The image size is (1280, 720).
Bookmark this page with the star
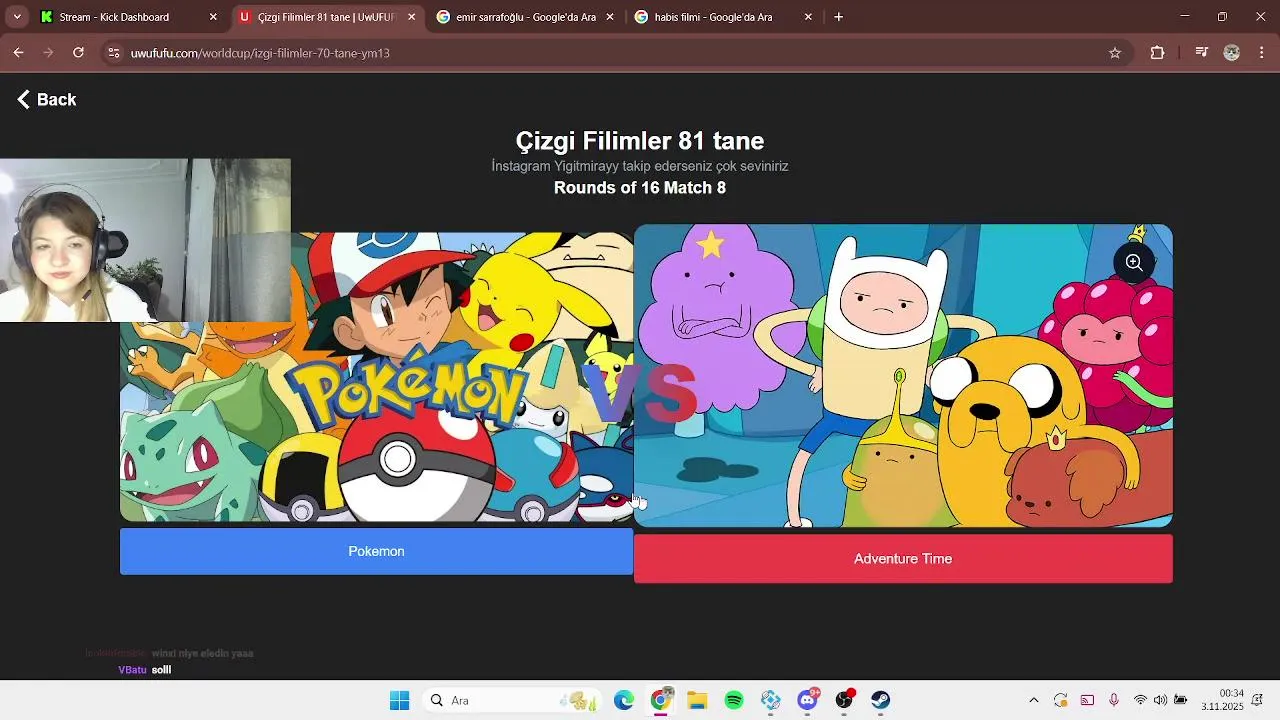[1115, 53]
